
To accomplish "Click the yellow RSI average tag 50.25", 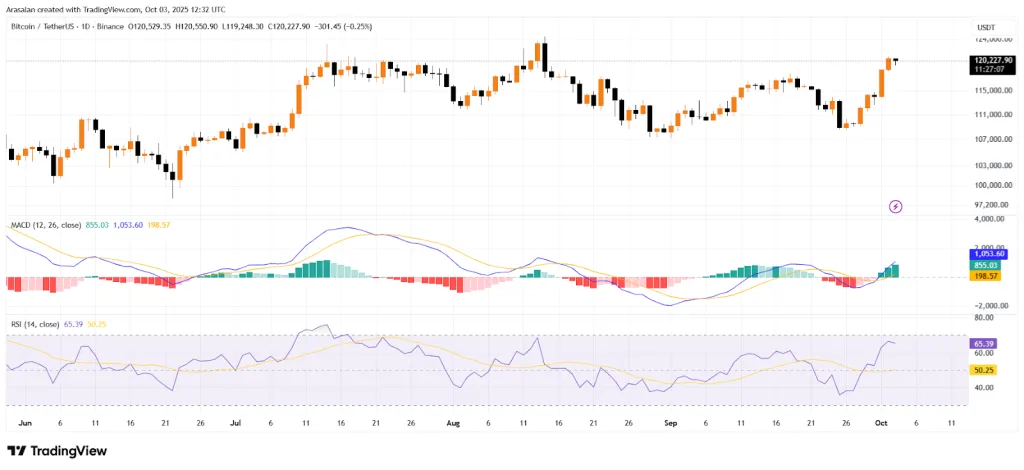I will pos(985,370).
